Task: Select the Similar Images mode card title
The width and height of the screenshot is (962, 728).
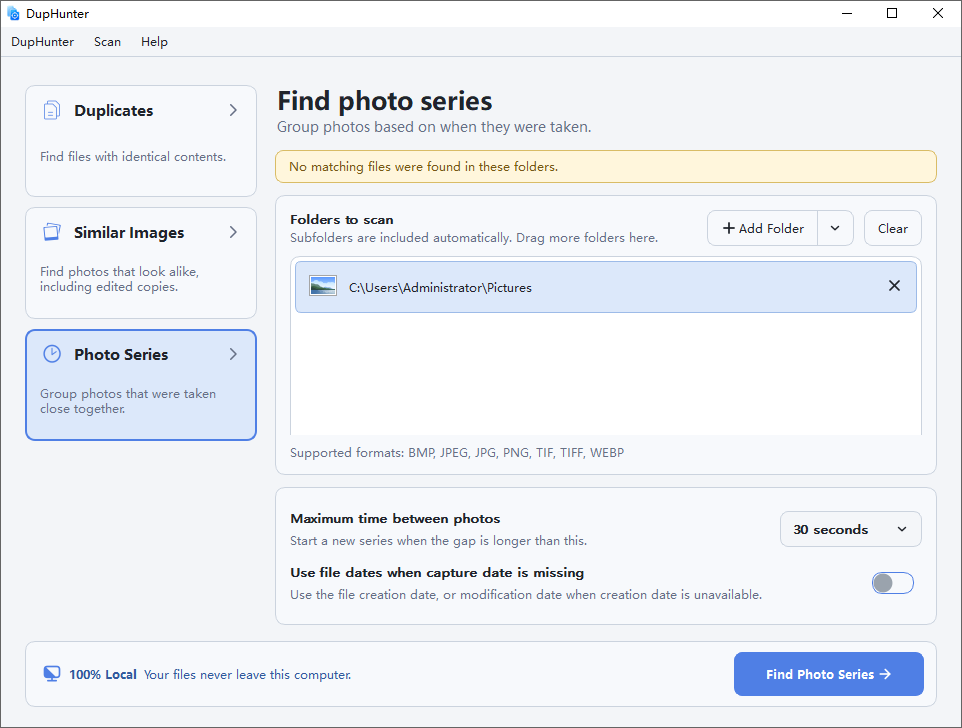Action: [x=129, y=233]
